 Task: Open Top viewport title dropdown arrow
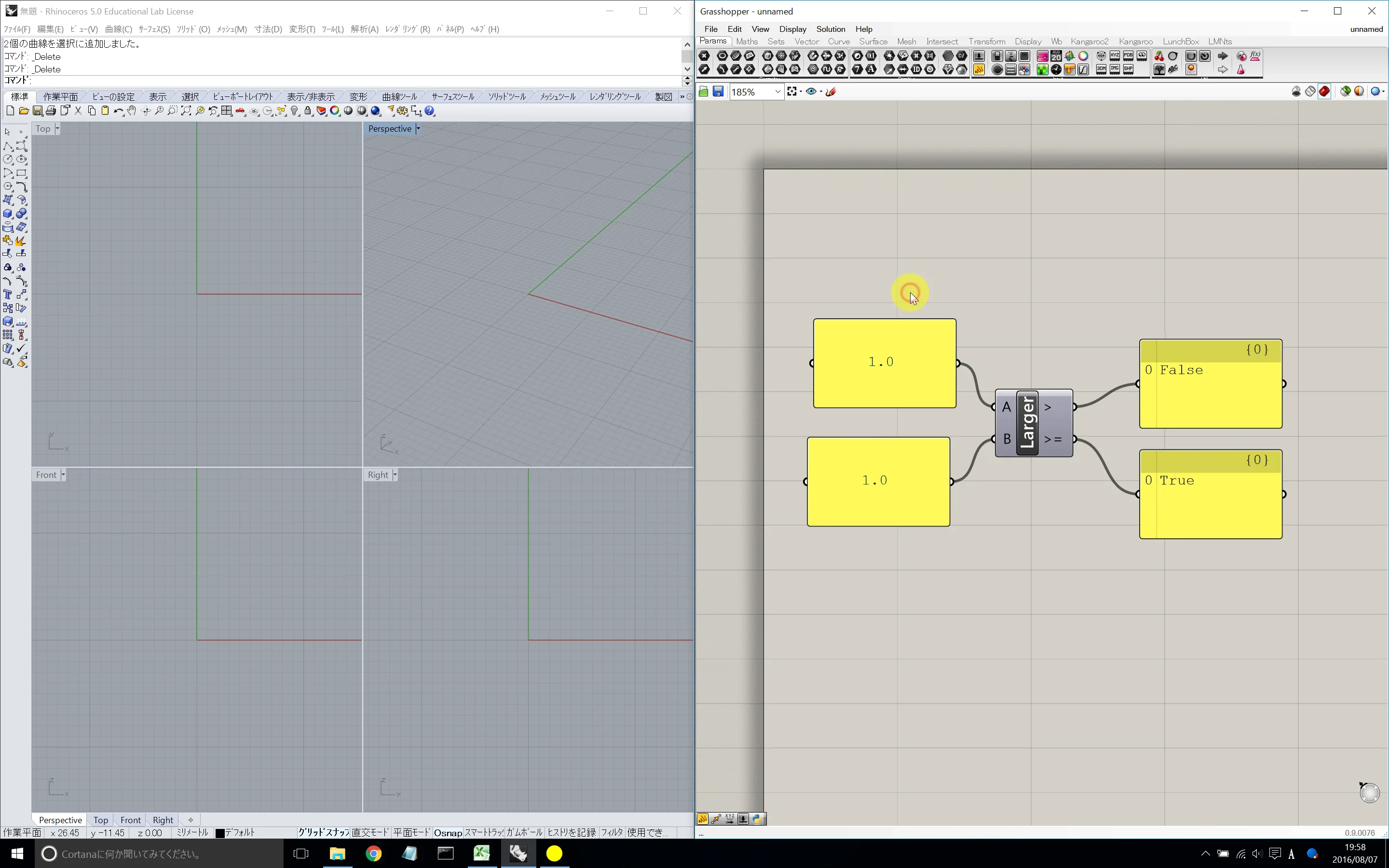pos(57,129)
